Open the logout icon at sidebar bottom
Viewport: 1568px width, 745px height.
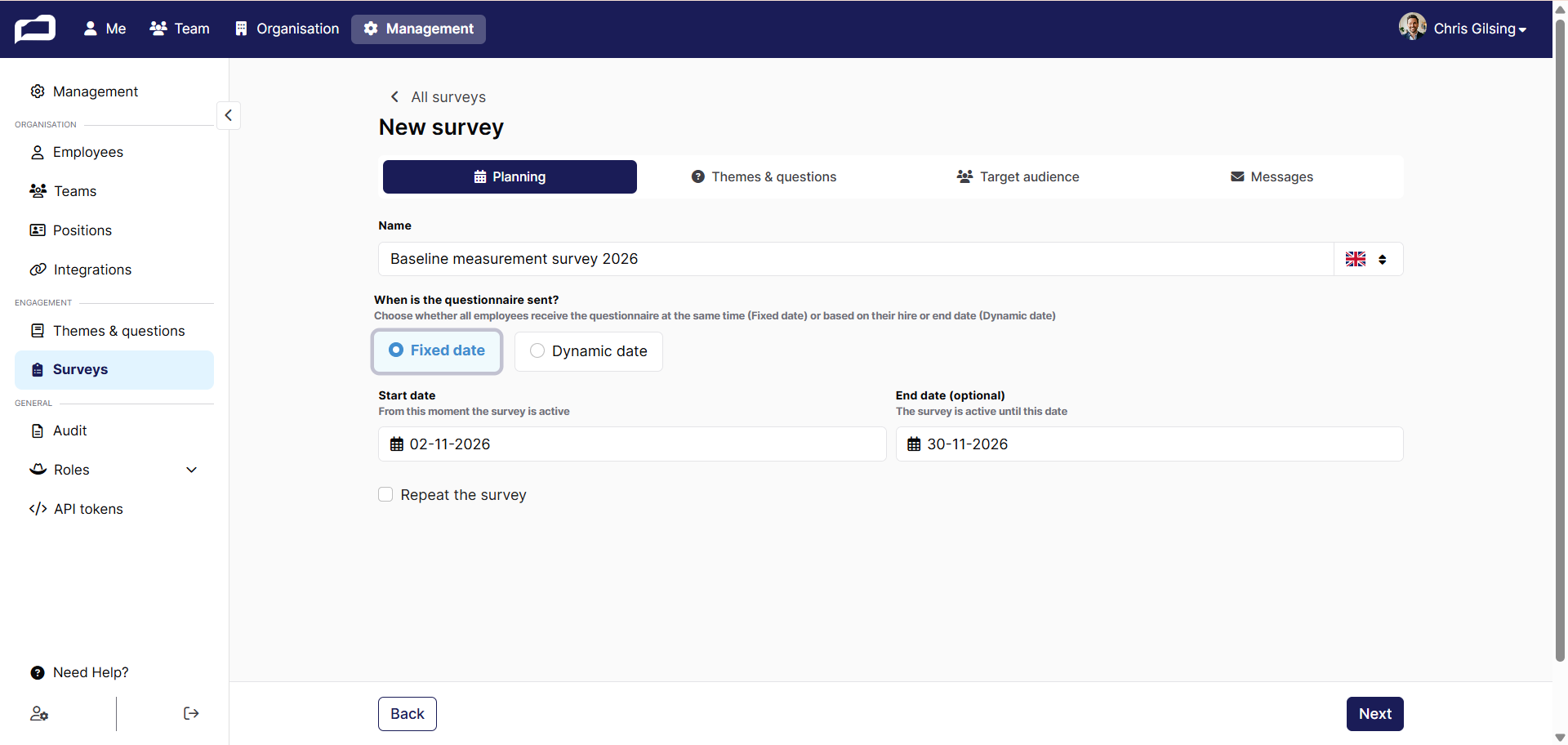(191, 713)
